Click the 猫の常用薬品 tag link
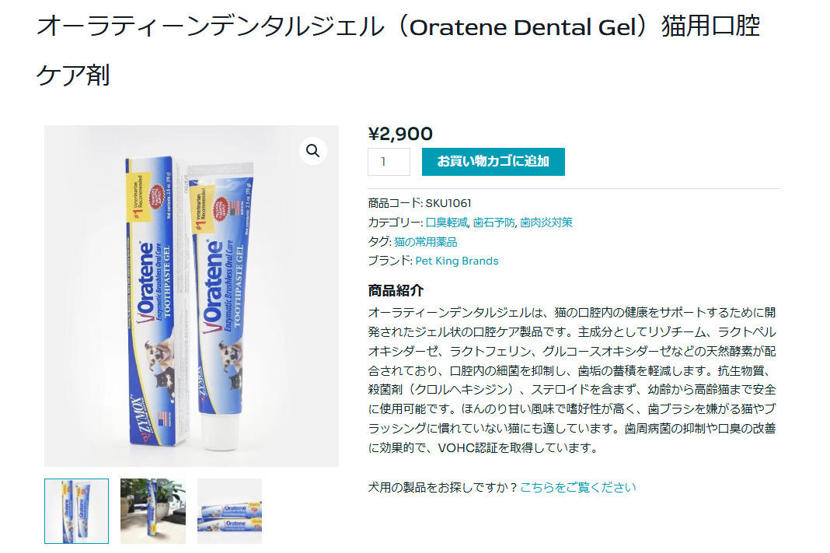 (x=425, y=242)
